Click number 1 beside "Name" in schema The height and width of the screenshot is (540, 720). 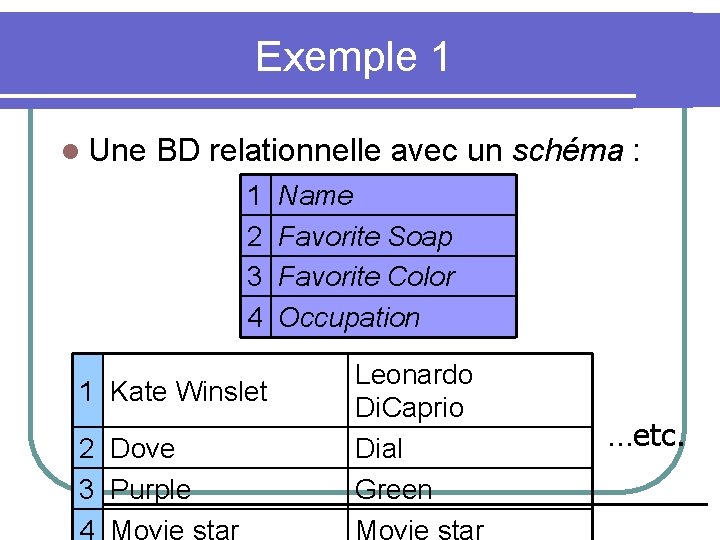257,196
